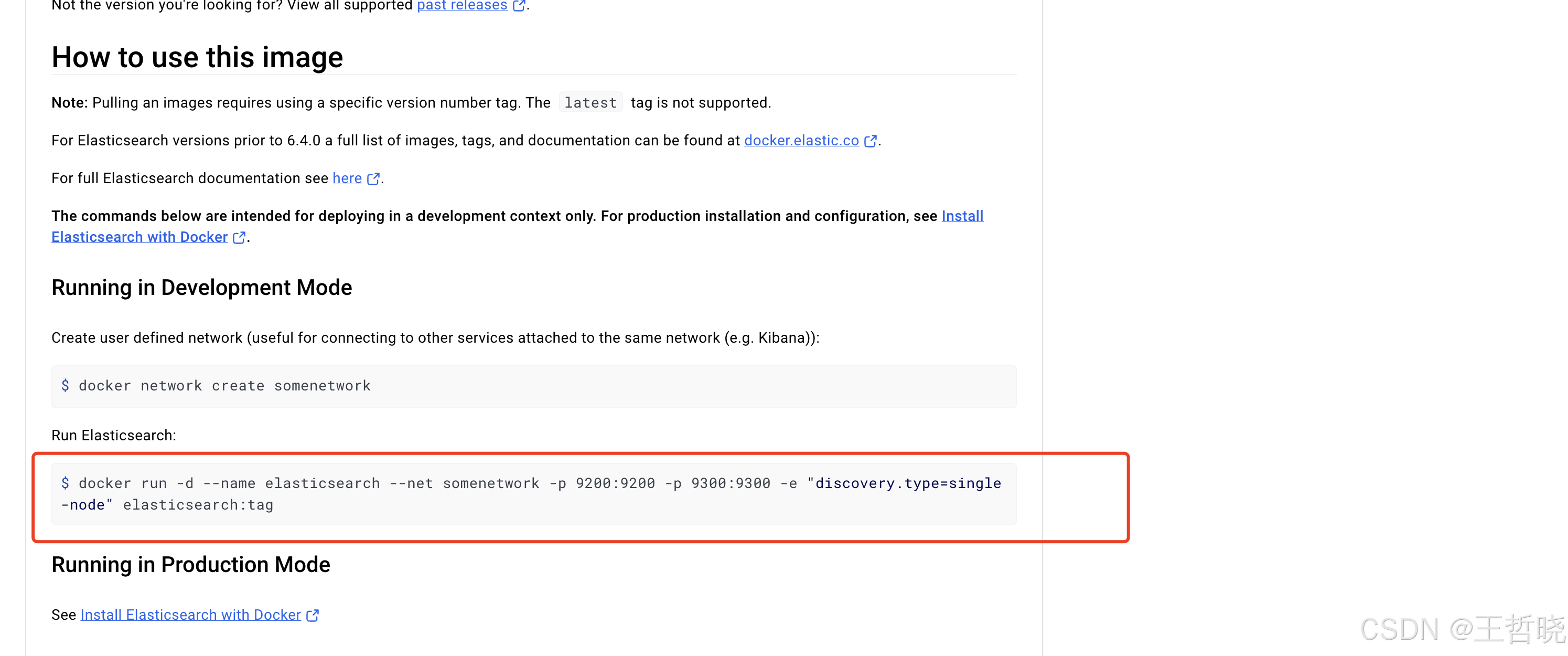Click external-link icon beside past releases
Screen dimensions: 1568x656
(519, 5)
